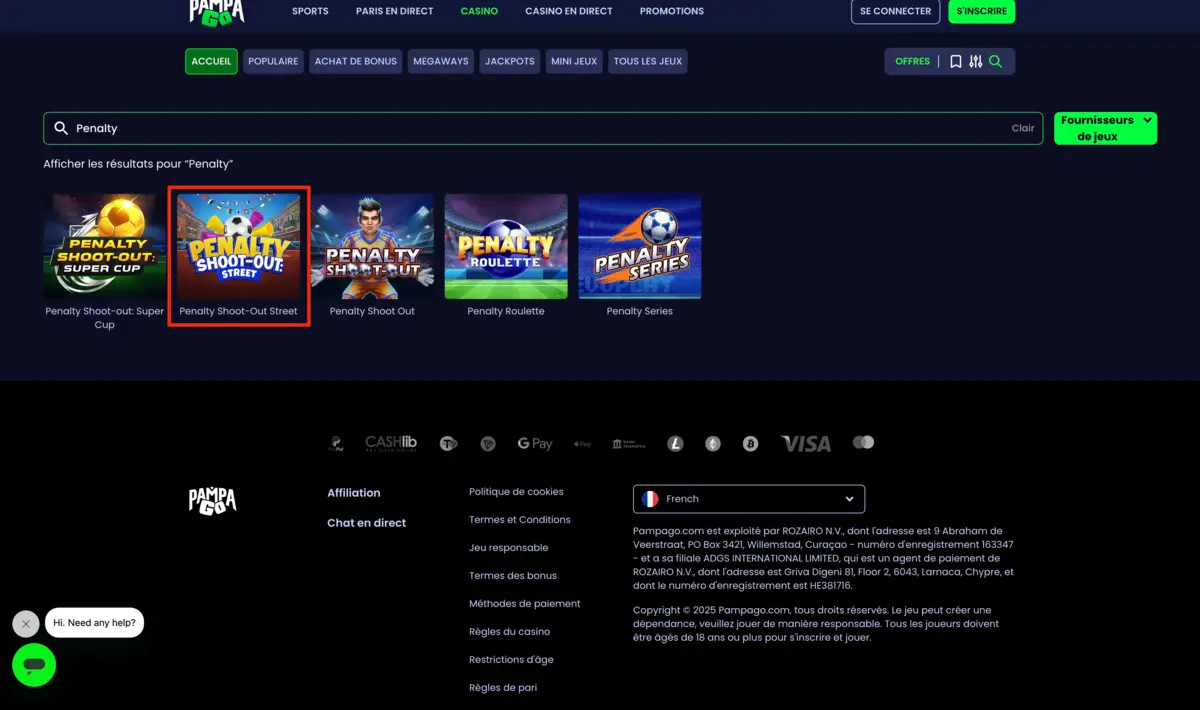Click the Mastercard logo

click(864, 442)
